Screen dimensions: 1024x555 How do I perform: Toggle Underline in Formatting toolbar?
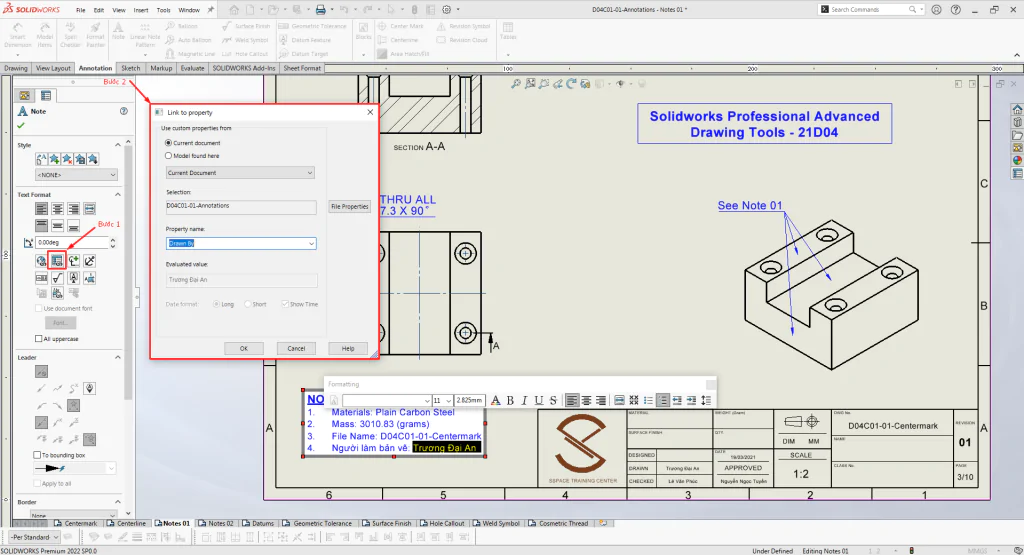coord(539,400)
